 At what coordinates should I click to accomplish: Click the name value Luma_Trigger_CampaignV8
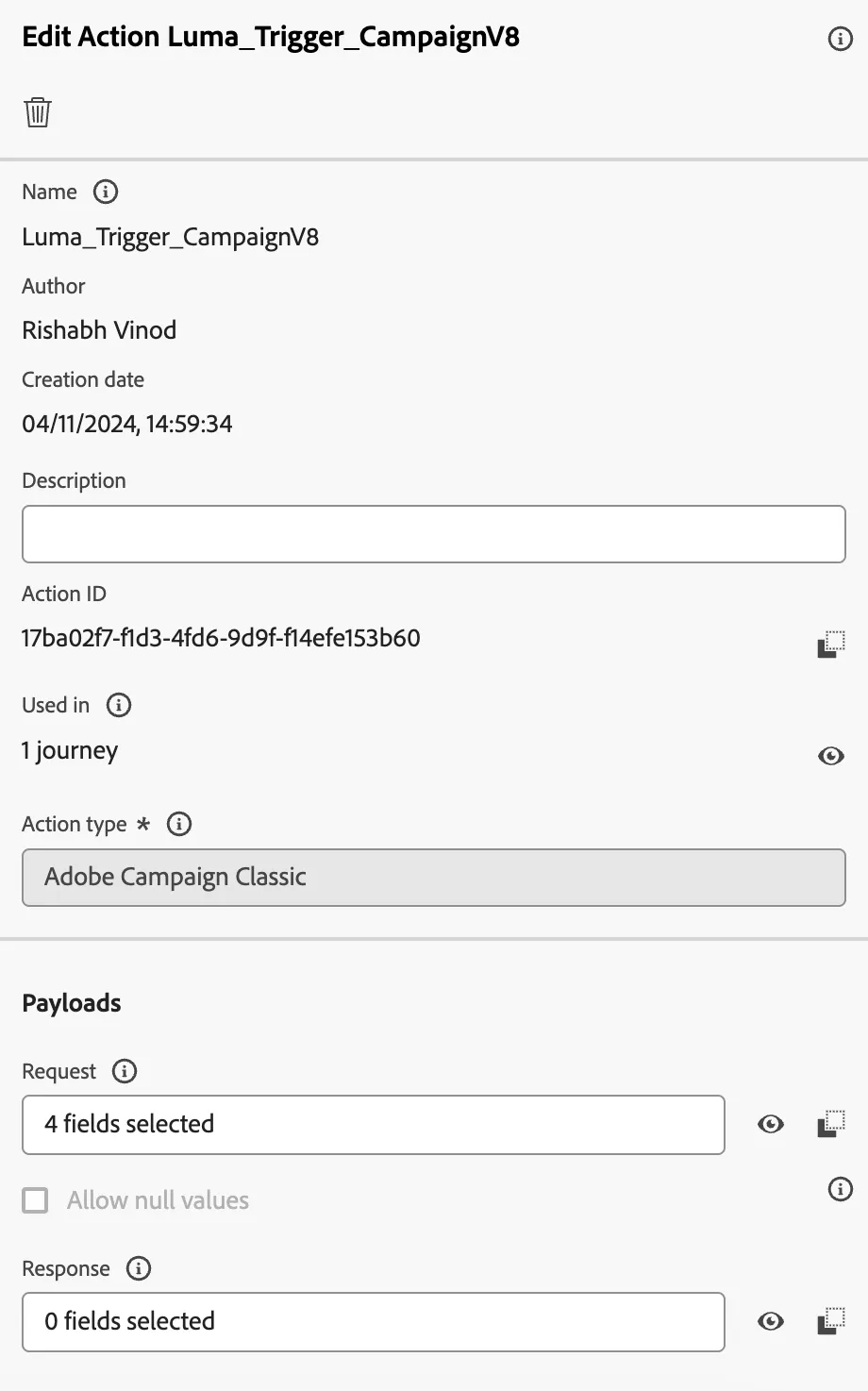tap(171, 237)
